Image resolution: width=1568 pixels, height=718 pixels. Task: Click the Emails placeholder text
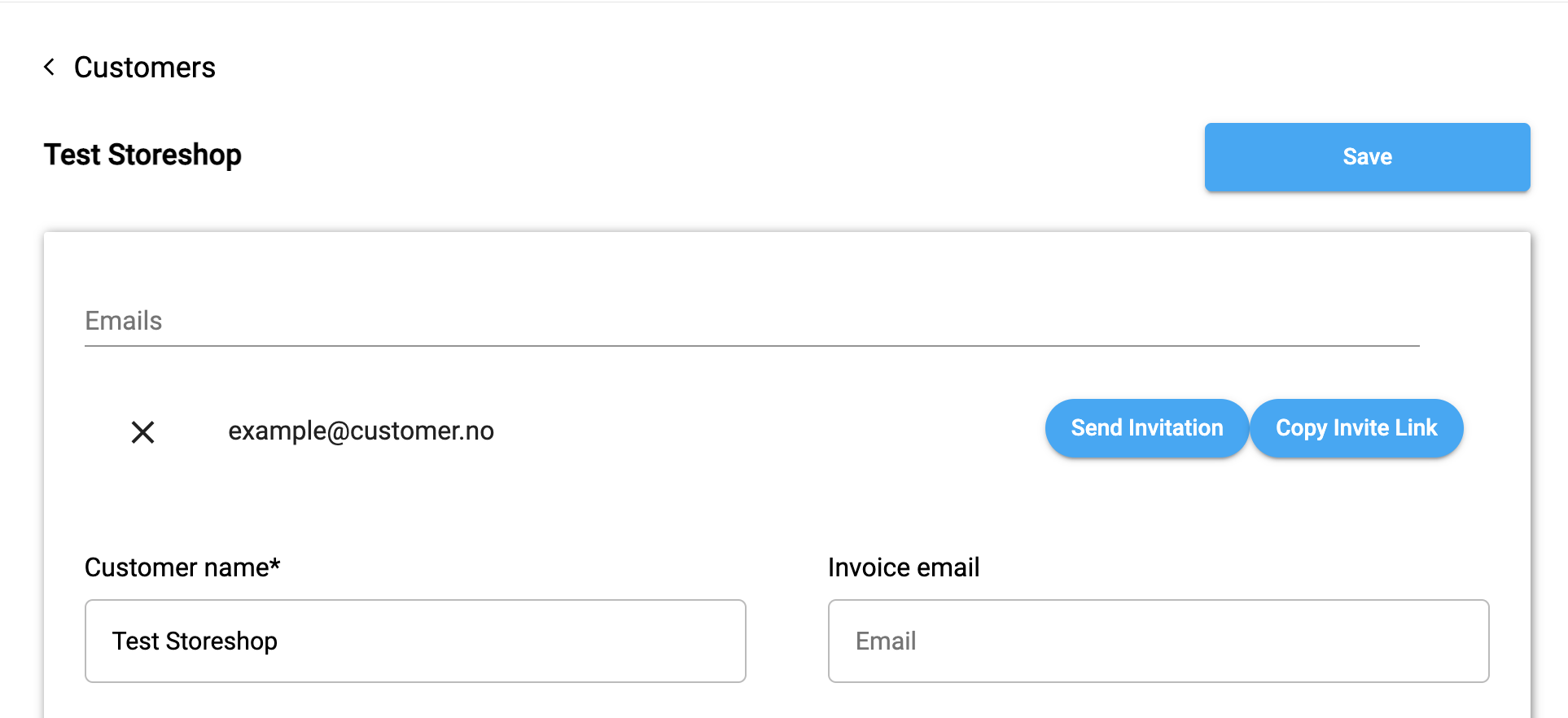[x=124, y=321]
